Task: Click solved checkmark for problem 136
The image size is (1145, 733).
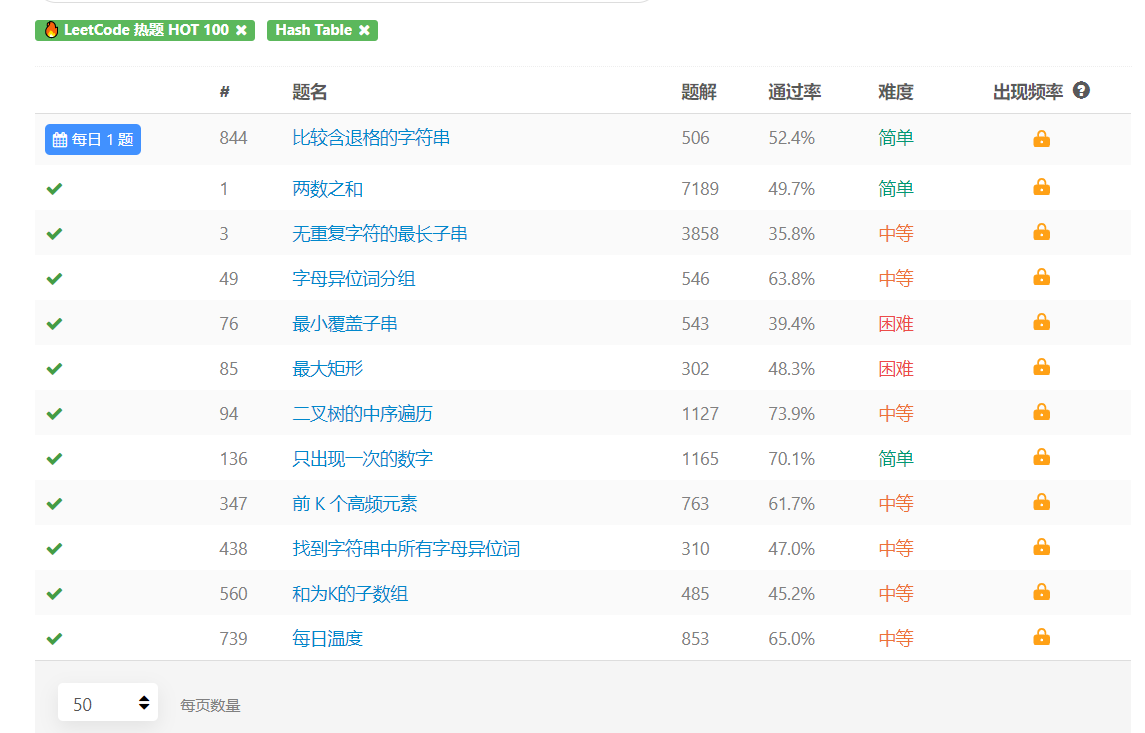Action: pyautogui.click(x=54, y=458)
